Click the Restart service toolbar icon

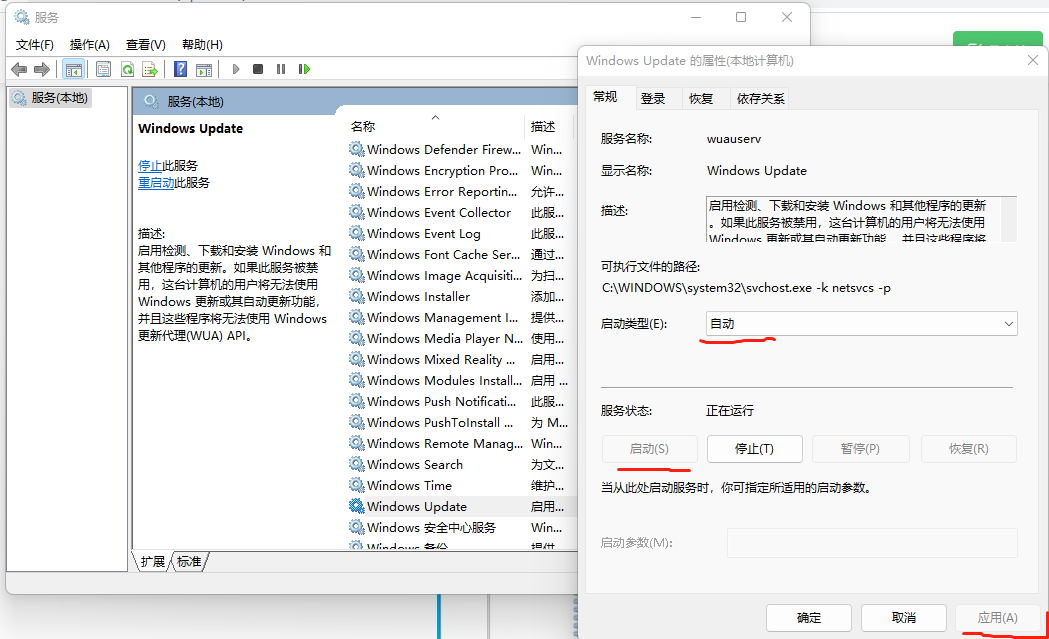pos(304,69)
